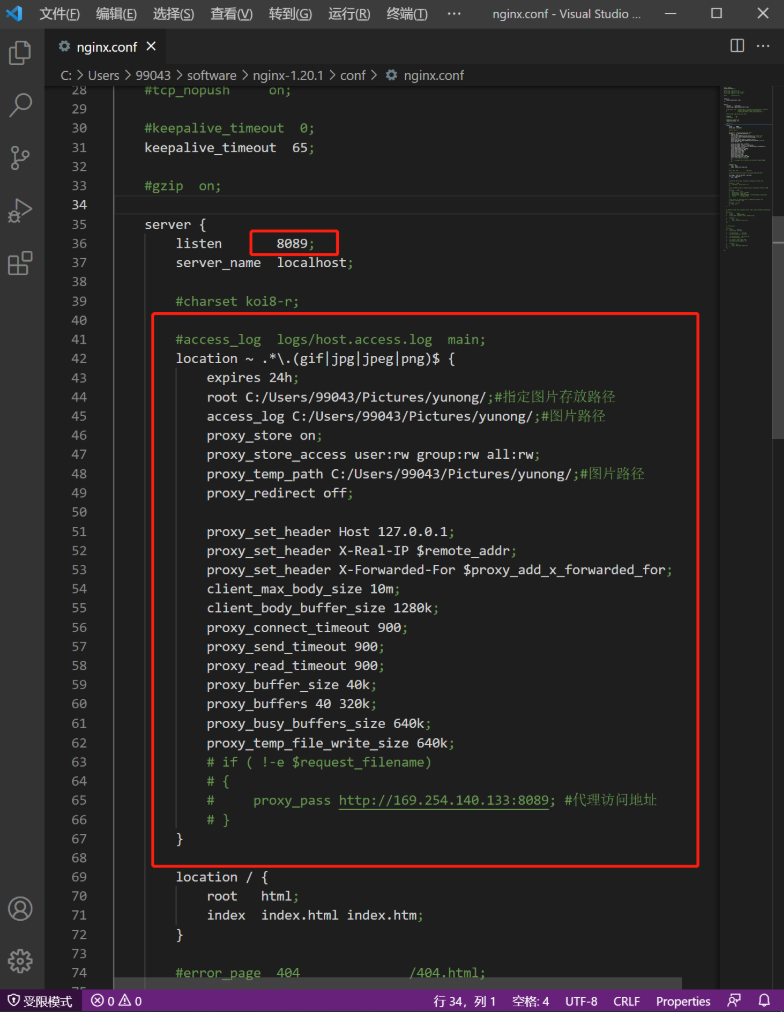Open the Source Control view icon

click(20, 158)
